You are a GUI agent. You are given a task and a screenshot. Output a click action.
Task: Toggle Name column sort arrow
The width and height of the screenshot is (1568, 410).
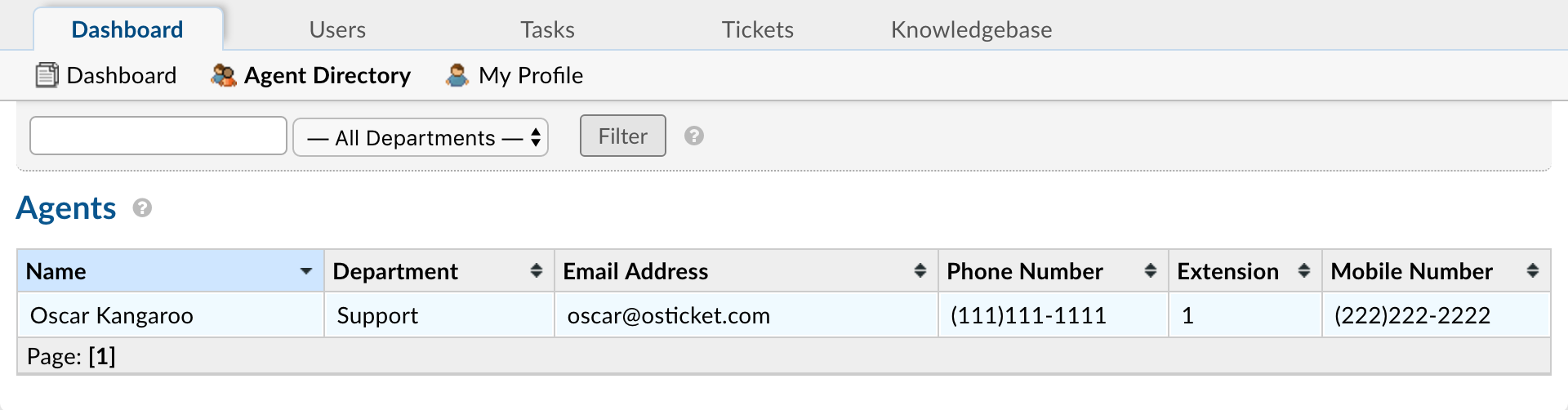click(306, 270)
